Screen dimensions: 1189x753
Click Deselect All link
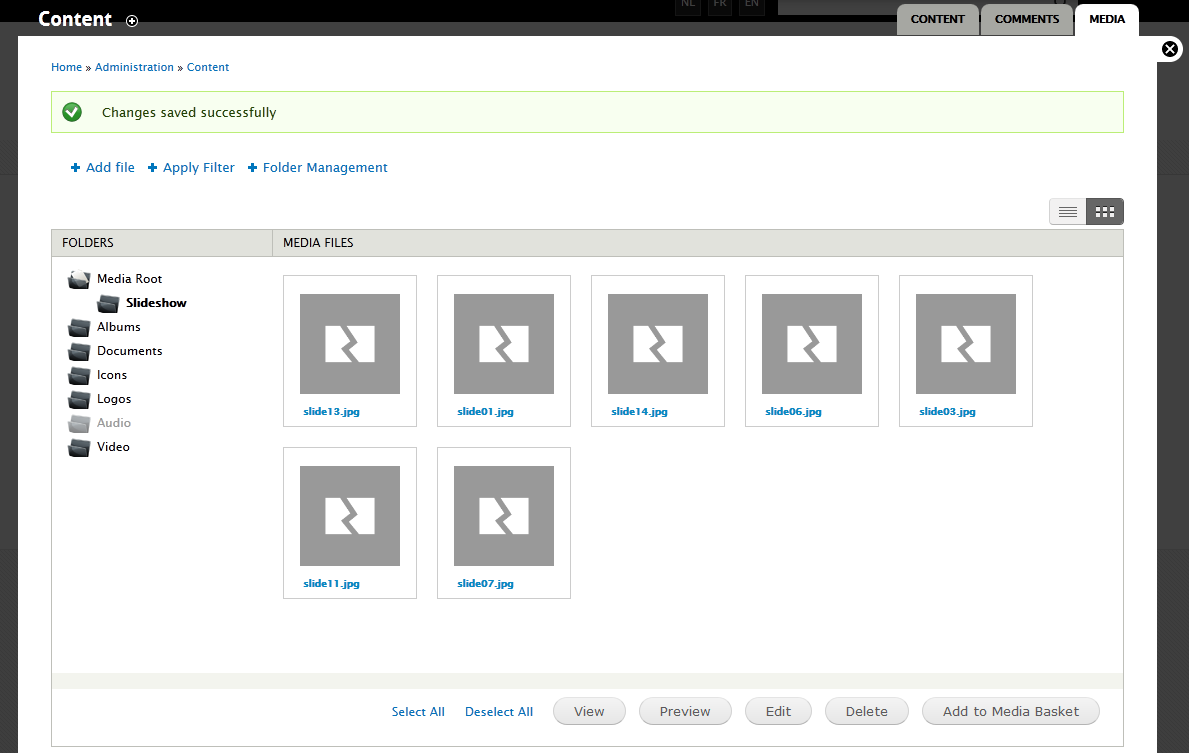(x=499, y=711)
